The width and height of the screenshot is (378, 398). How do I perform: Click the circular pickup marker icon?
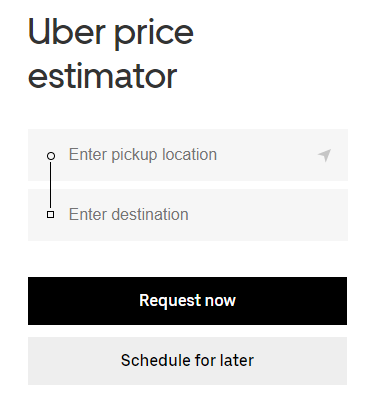click(x=51, y=156)
